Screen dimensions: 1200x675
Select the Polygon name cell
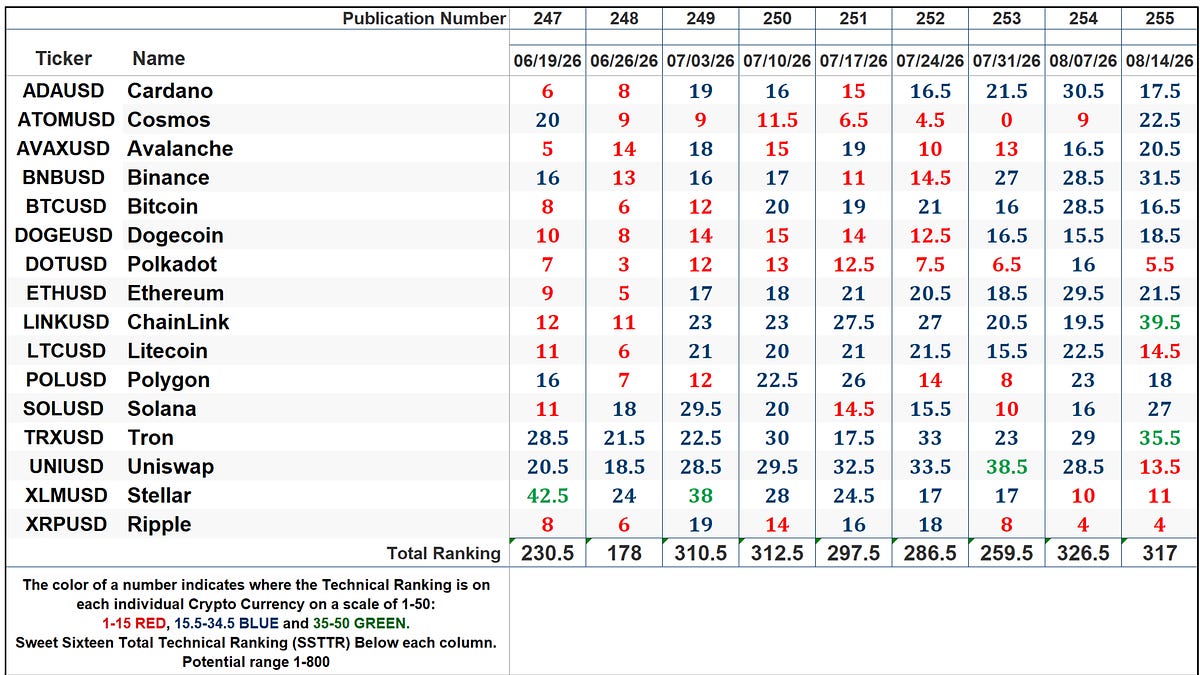click(x=168, y=381)
